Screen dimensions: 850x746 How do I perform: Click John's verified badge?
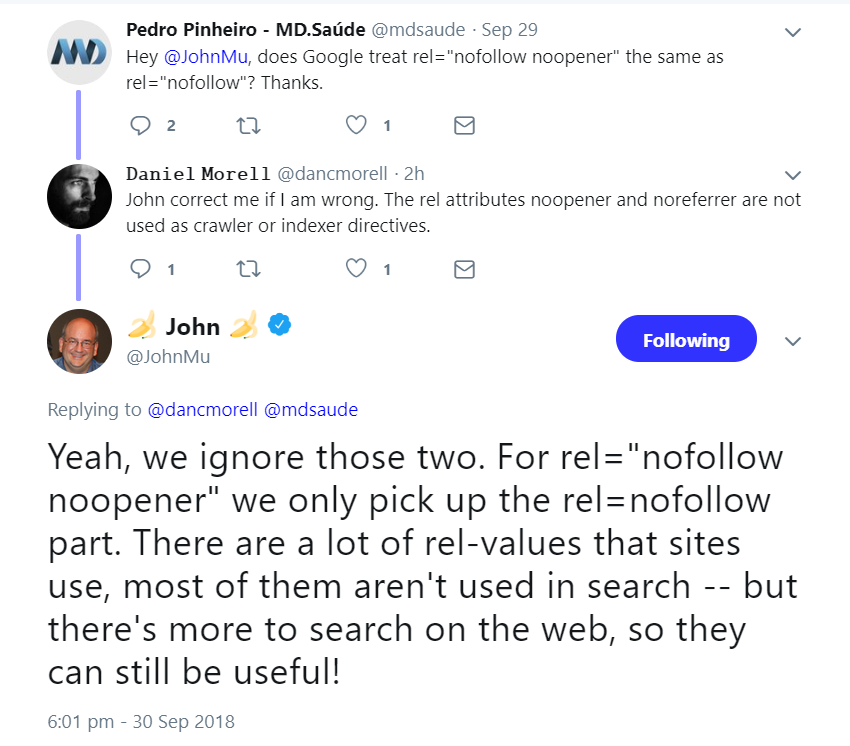coord(282,325)
